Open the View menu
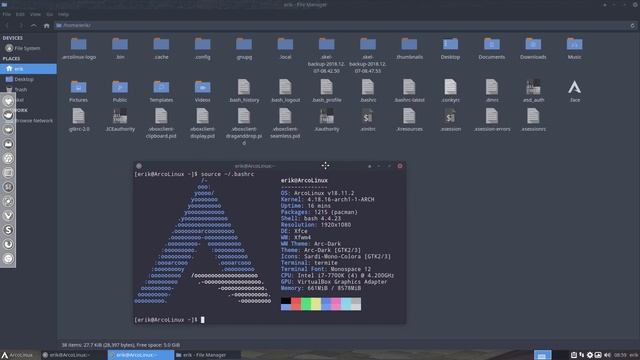Screen dimensions: 640x360 (35, 14)
